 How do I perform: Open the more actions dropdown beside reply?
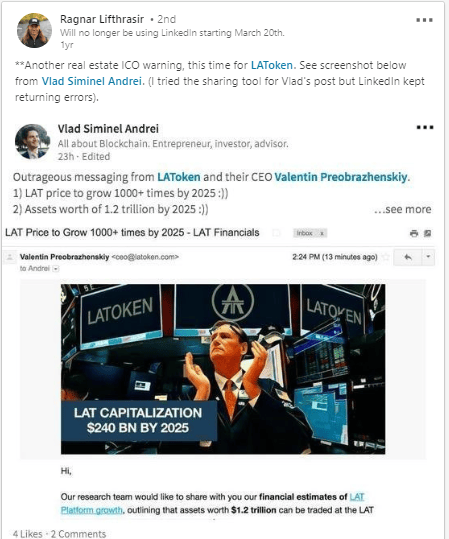coord(428,257)
